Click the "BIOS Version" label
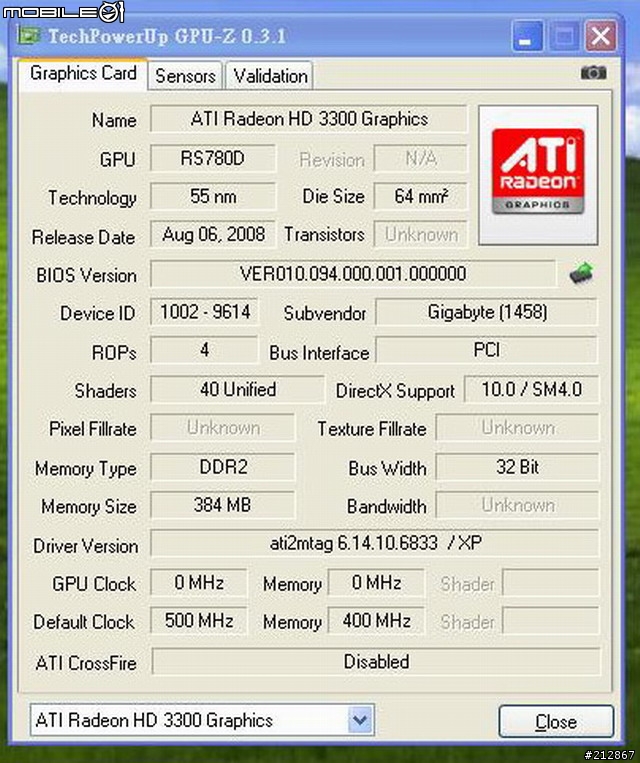The image size is (640, 763). coord(86,275)
